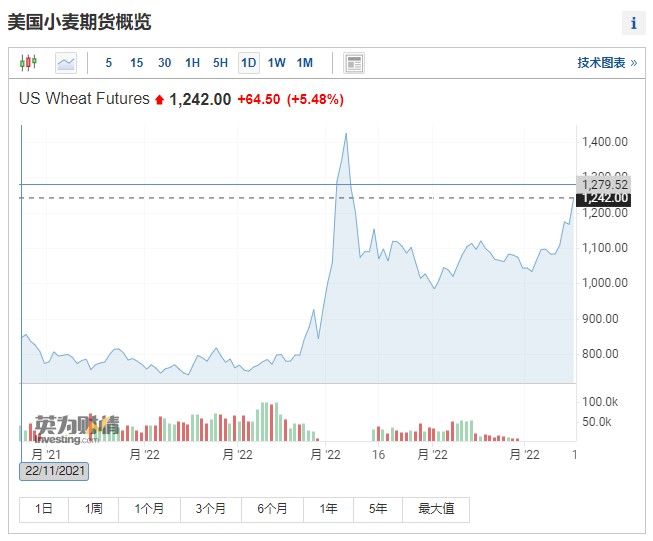Click the info icon at top right

pyautogui.click(x=634, y=23)
